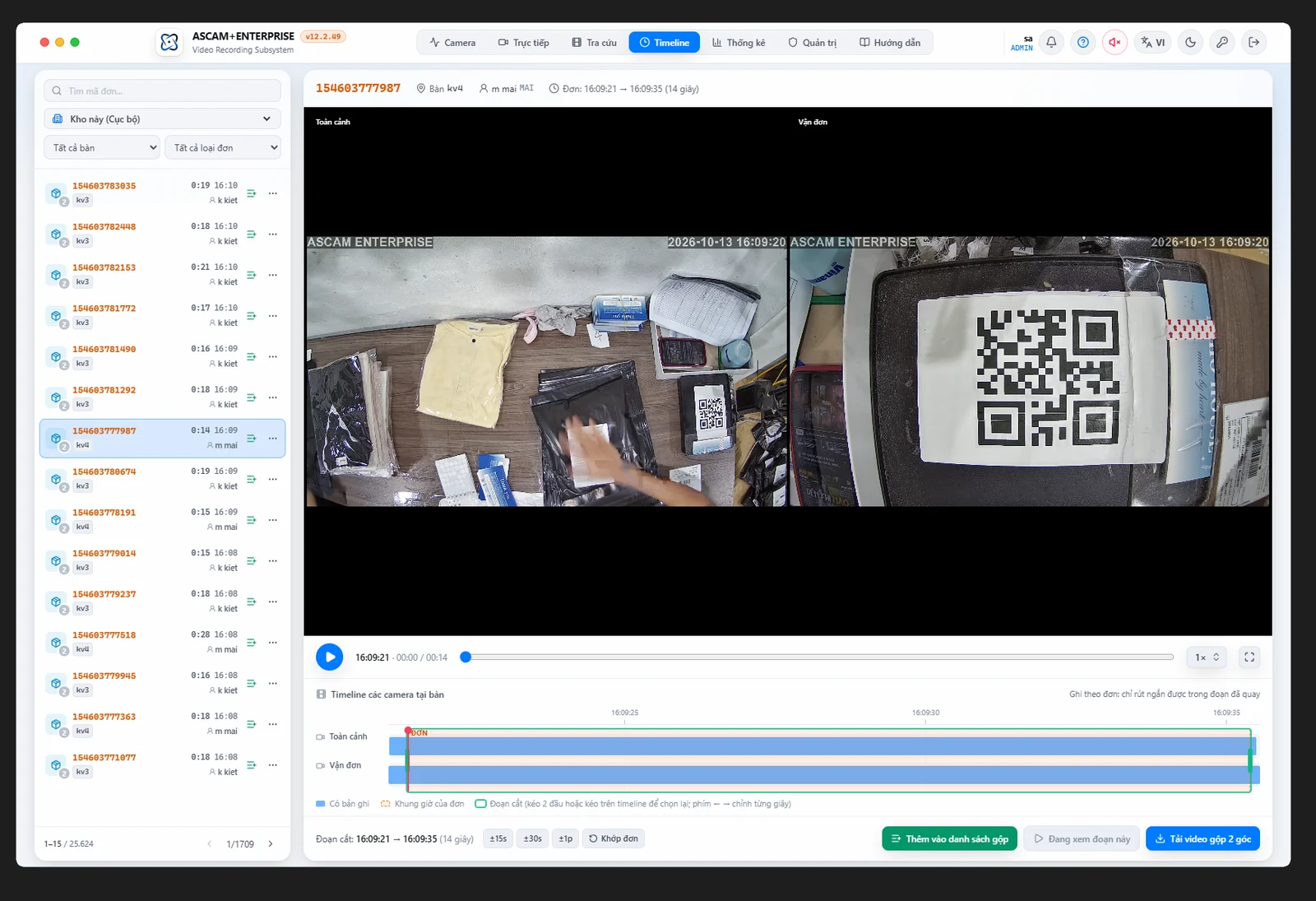Extend clip by ±30s button
Screen dimensions: 1316x901
[x=533, y=839]
